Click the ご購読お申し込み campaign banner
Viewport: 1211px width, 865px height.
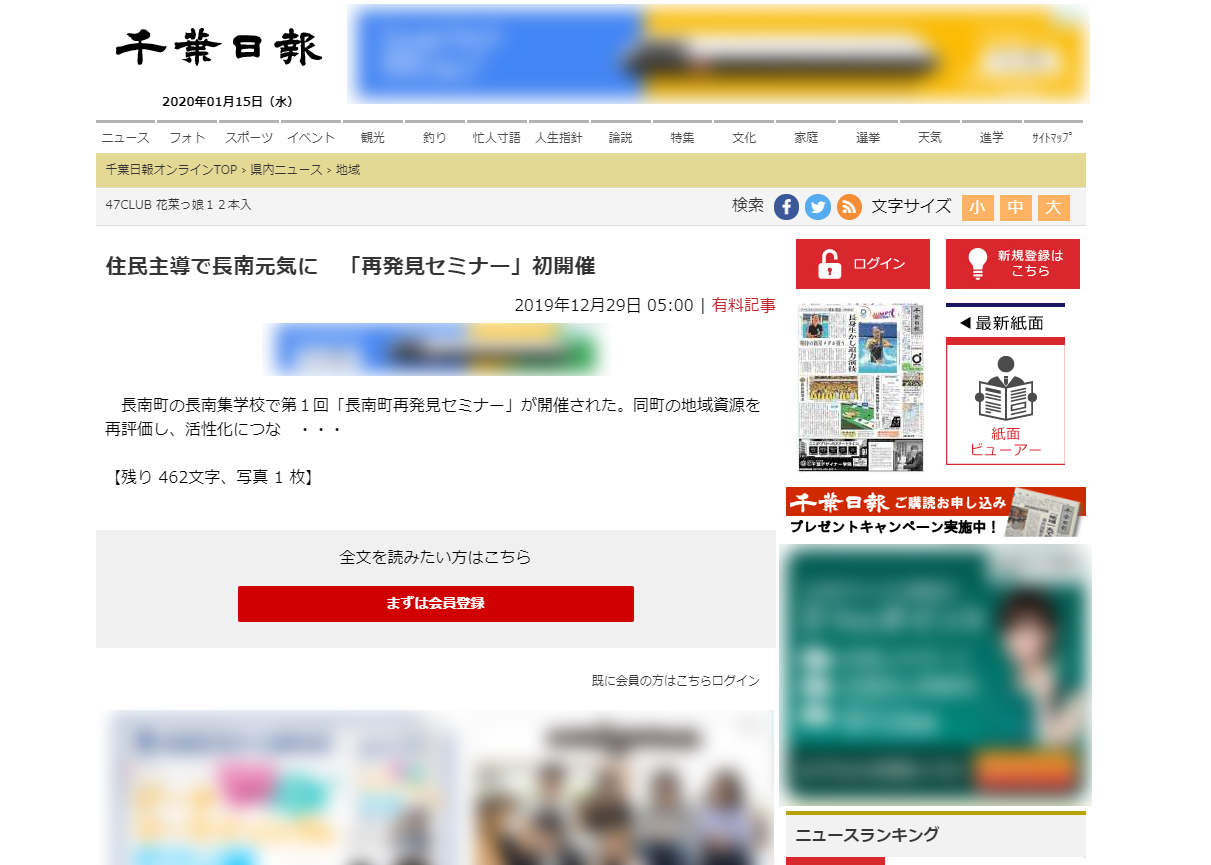(935, 511)
